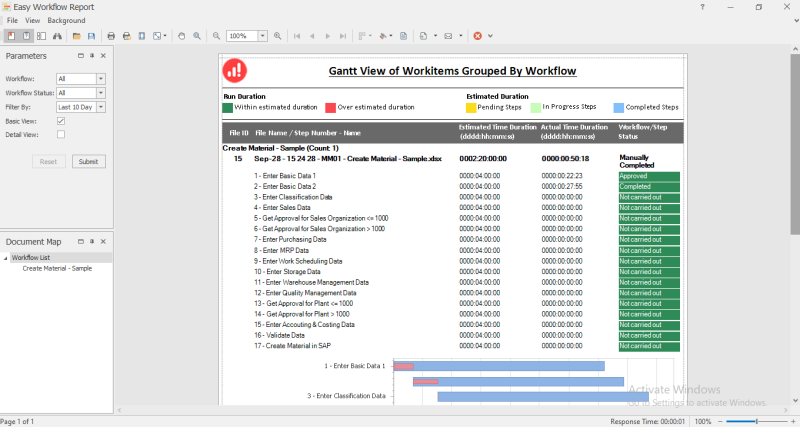Open the Background menu
The width and height of the screenshot is (800, 427).
66,20
